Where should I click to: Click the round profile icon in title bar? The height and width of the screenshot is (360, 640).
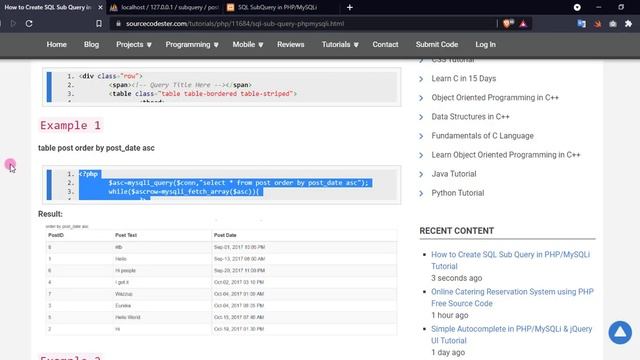tap(577, 7)
